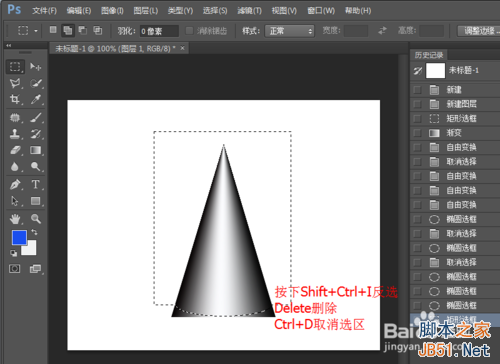Select the Brush tool
500x364 pixels.
tap(36, 118)
